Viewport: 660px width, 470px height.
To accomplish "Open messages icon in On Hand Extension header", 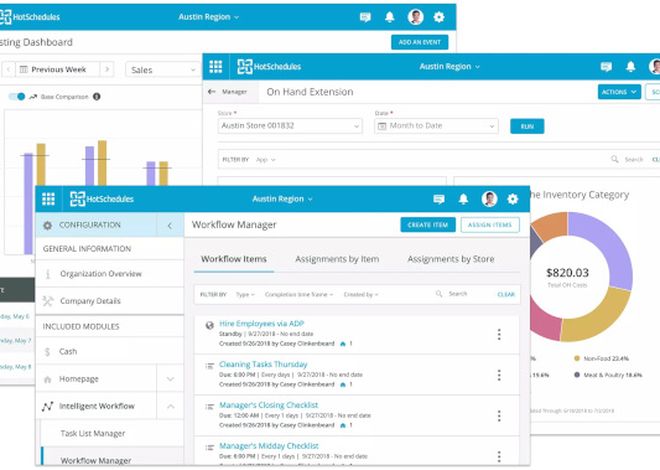I will [x=606, y=66].
